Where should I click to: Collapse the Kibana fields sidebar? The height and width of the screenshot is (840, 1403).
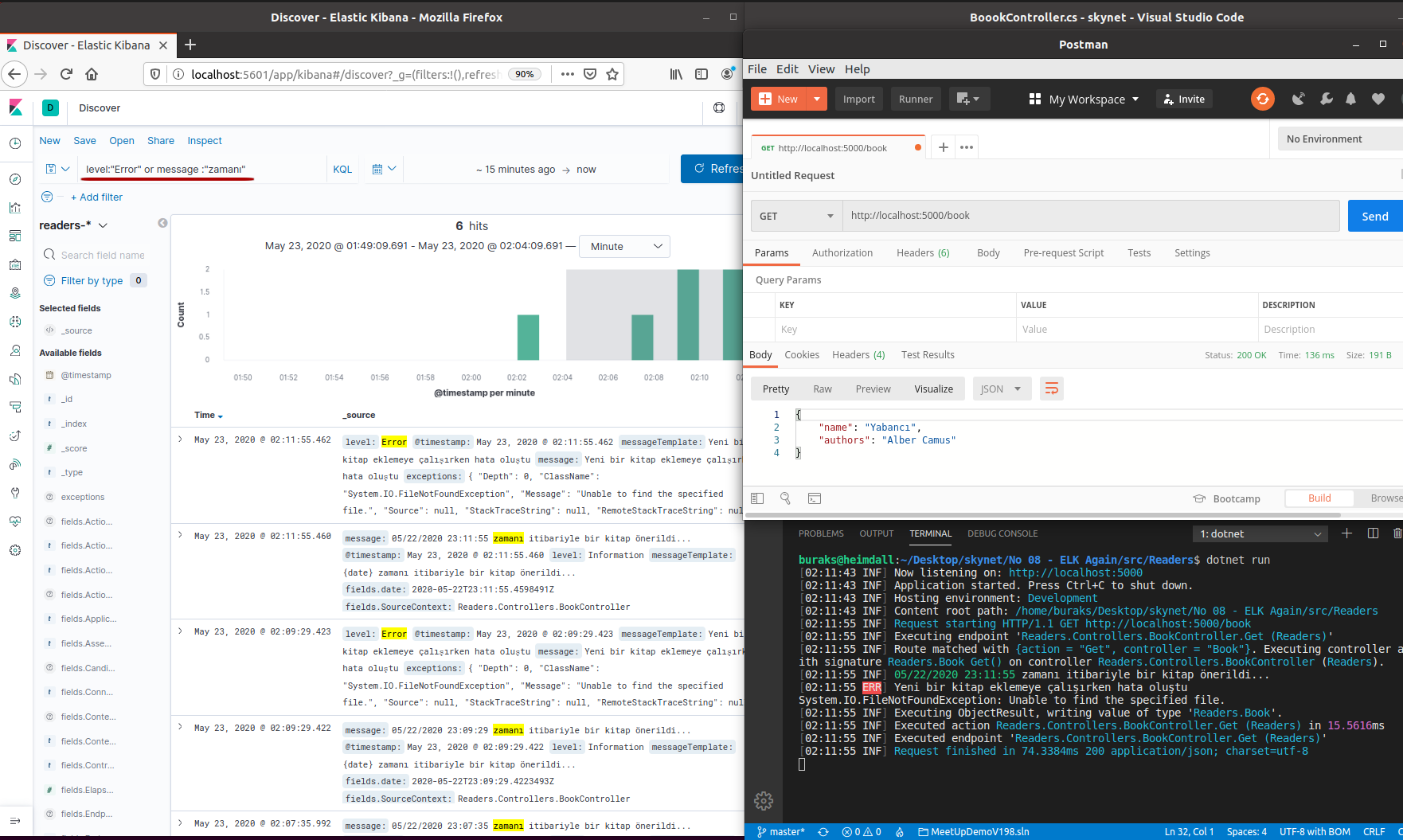(x=162, y=223)
